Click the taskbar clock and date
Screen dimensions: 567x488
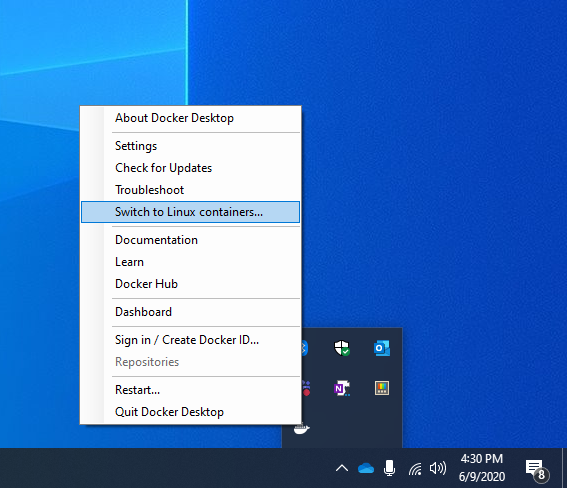tap(482, 468)
